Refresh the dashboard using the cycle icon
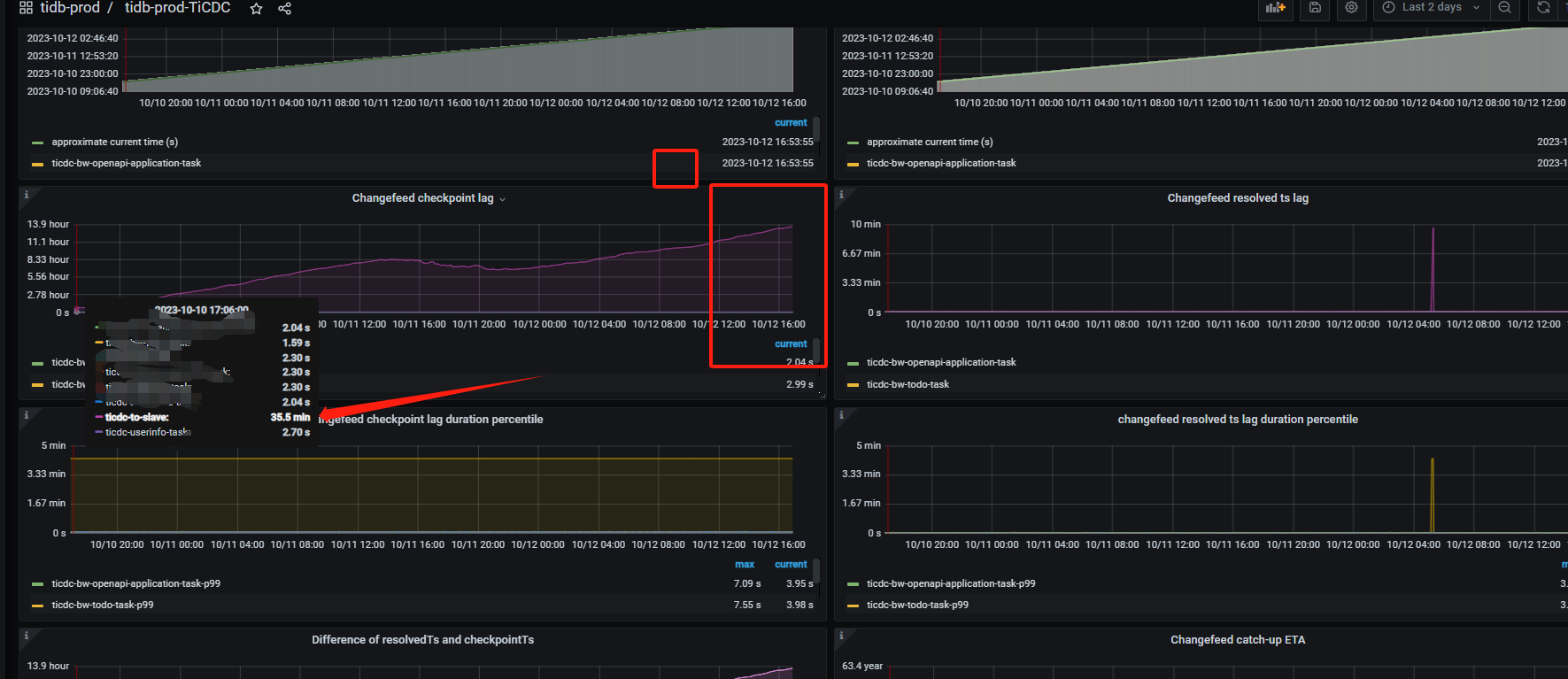The height and width of the screenshot is (679, 1568). click(1543, 8)
